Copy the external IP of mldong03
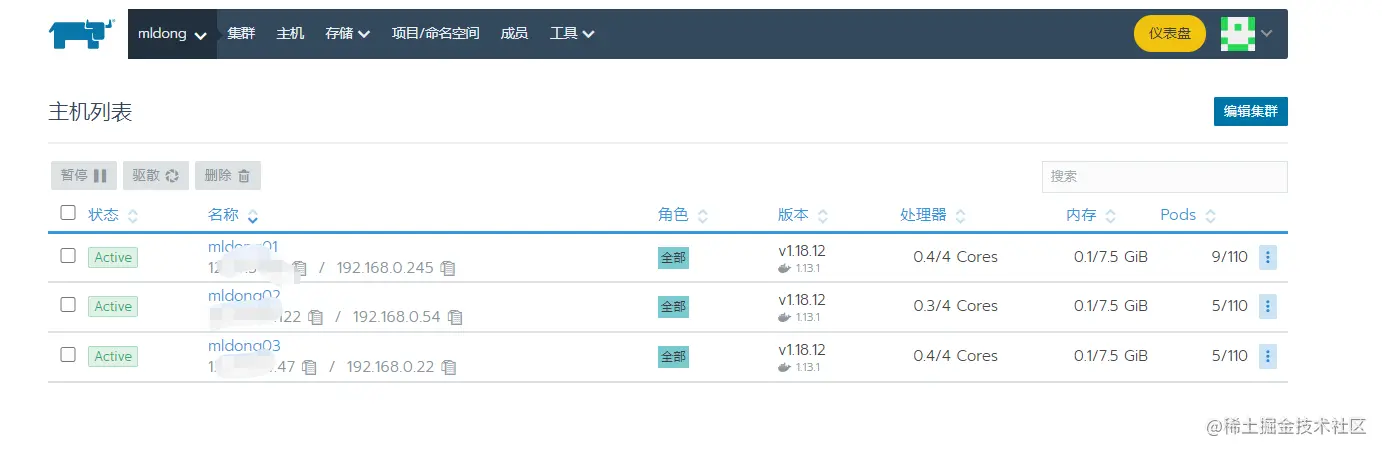Screen dimensions: 1382x452 pos(310,367)
